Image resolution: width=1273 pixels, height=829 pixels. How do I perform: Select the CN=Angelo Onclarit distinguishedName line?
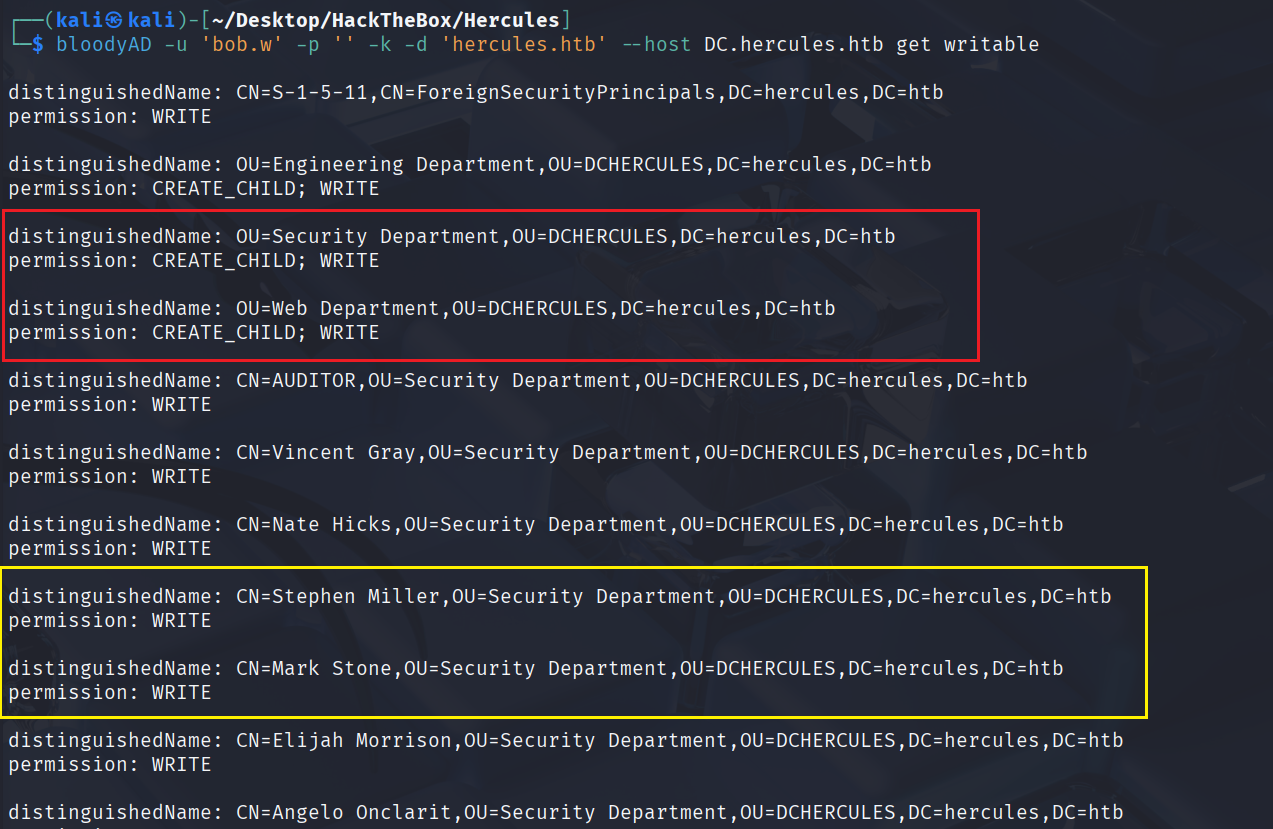coord(566,813)
